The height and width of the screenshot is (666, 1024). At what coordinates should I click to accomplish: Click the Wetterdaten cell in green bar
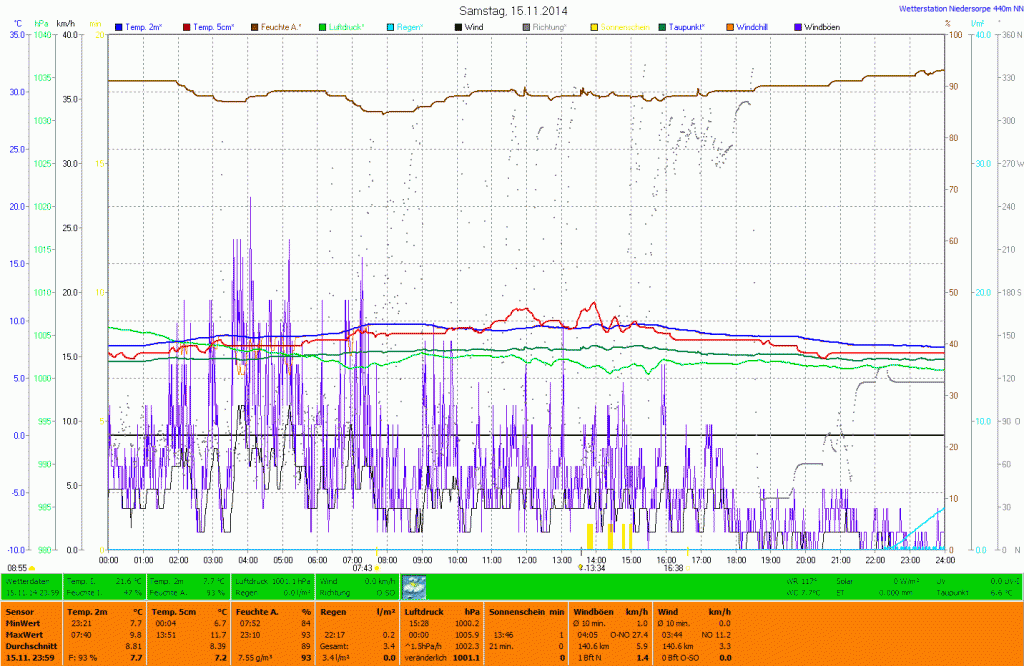tap(27, 580)
